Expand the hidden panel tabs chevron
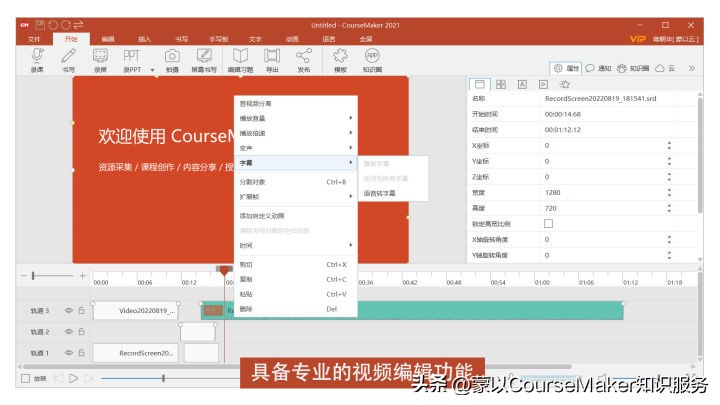The image size is (720, 405). point(692,68)
